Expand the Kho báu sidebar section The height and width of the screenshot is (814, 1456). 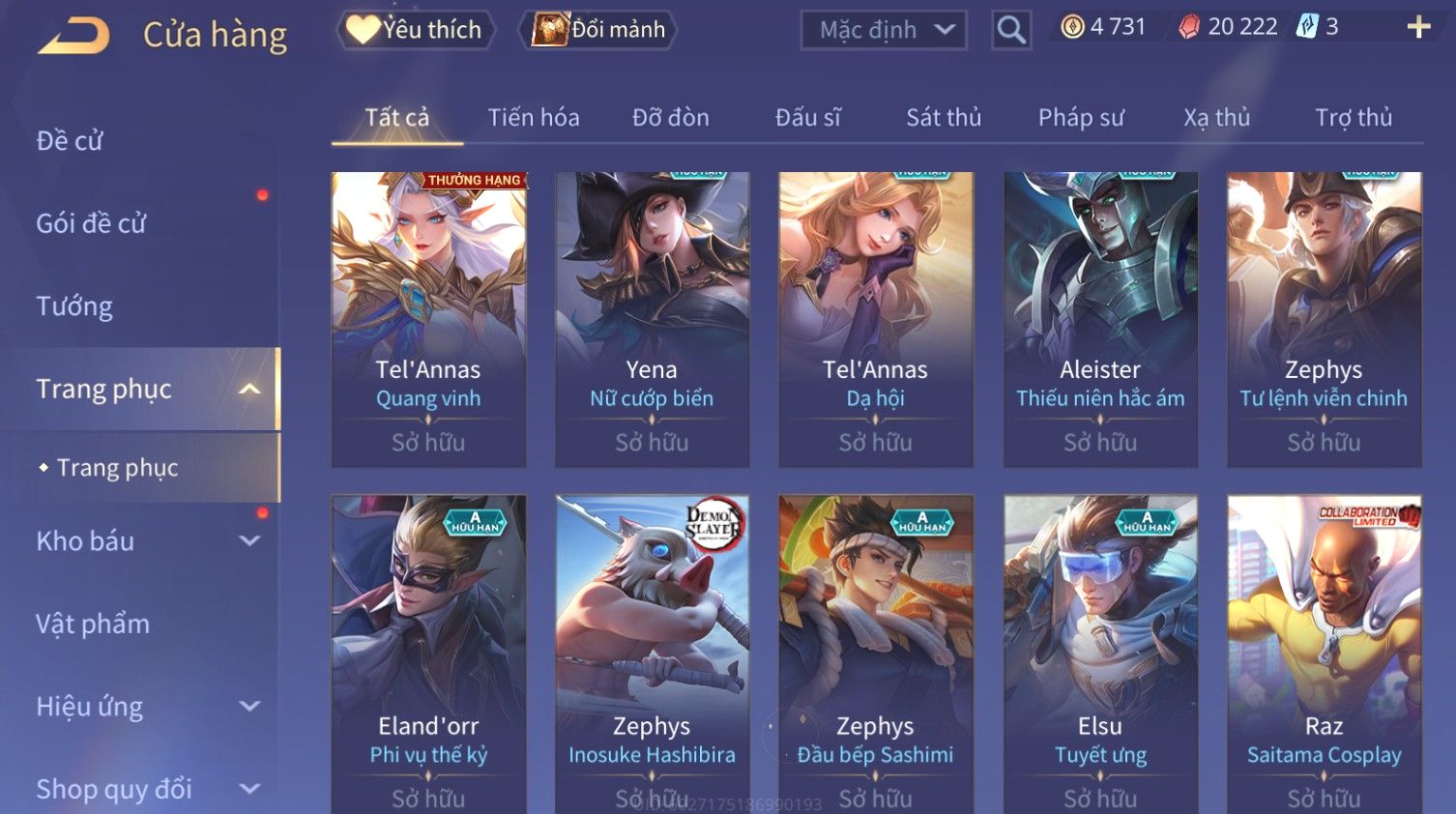tap(249, 541)
